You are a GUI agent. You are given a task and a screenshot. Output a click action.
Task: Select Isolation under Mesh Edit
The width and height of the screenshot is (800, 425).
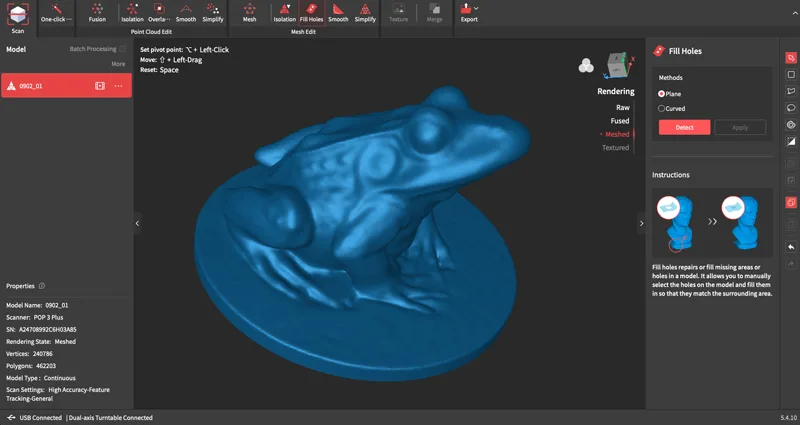[x=285, y=13]
